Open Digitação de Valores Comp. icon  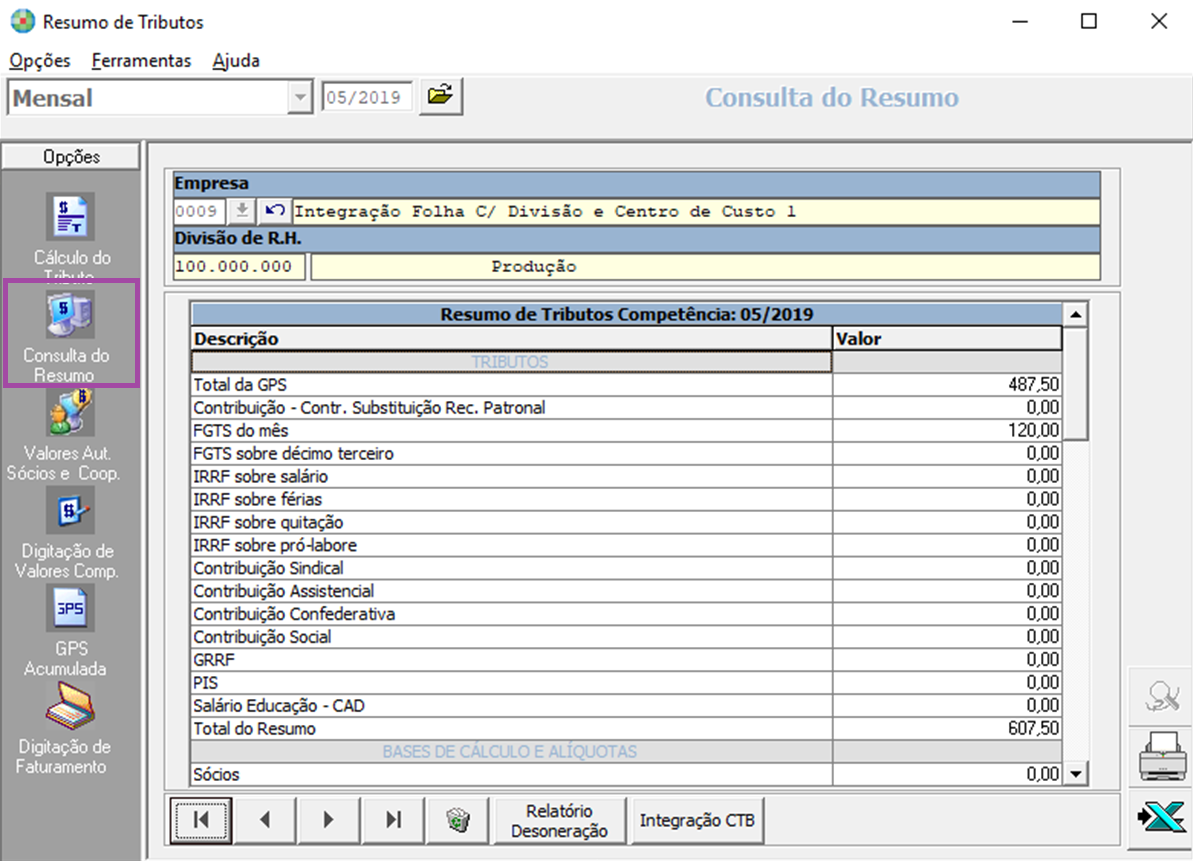[71, 510]
